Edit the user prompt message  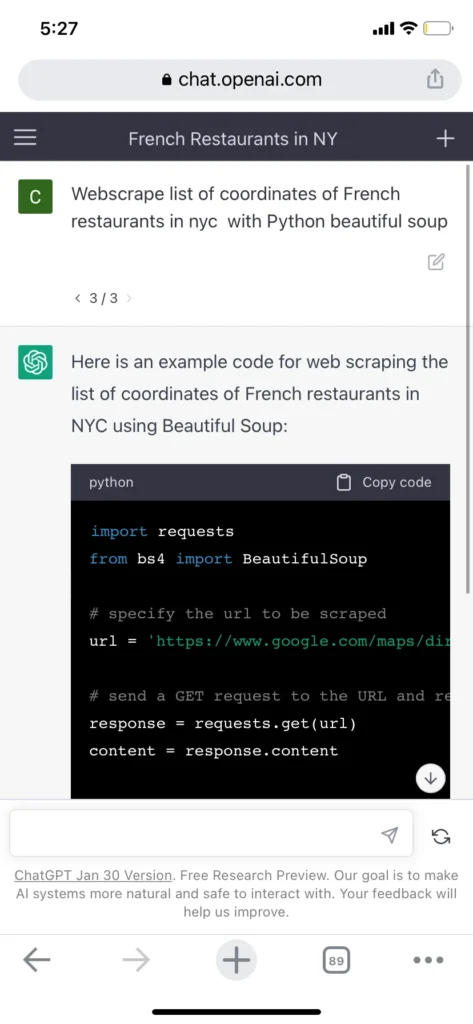point(436,262)
